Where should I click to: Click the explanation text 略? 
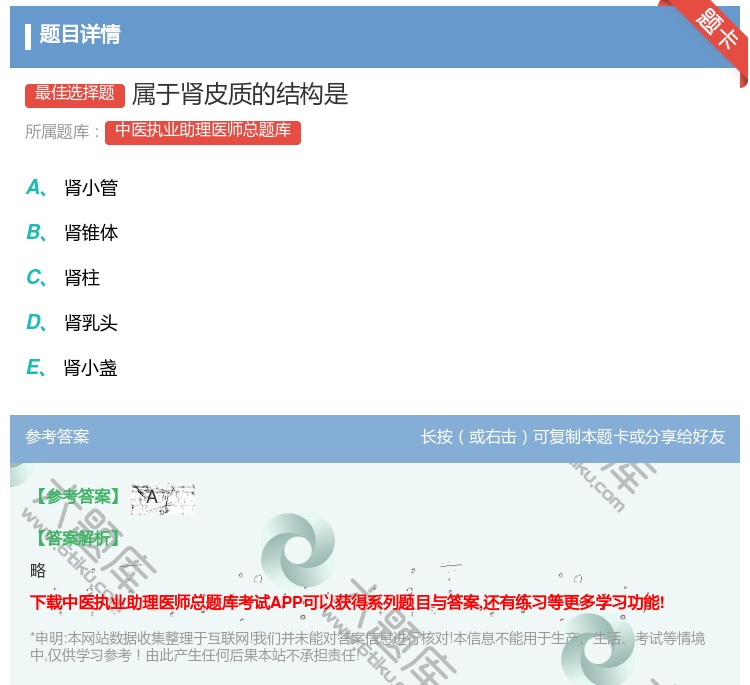38,570
